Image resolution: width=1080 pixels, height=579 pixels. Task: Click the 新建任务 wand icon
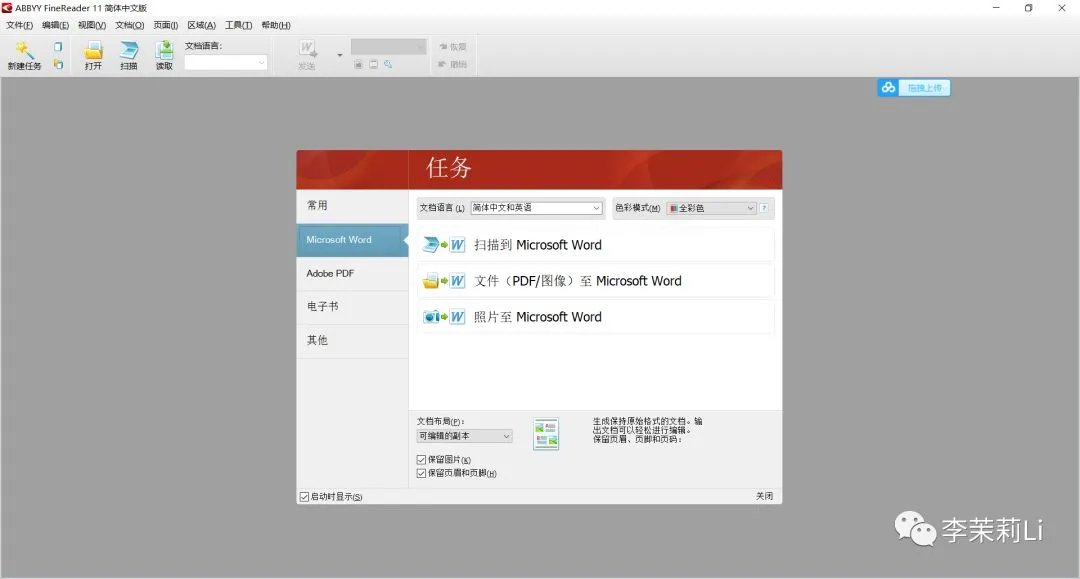[24, 50]
